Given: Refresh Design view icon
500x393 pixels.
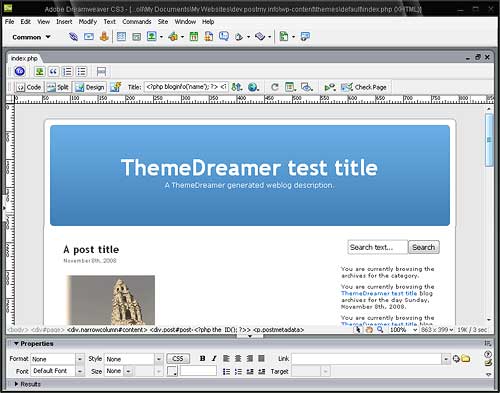Looking at the screenshot, I should click(275, 87).
